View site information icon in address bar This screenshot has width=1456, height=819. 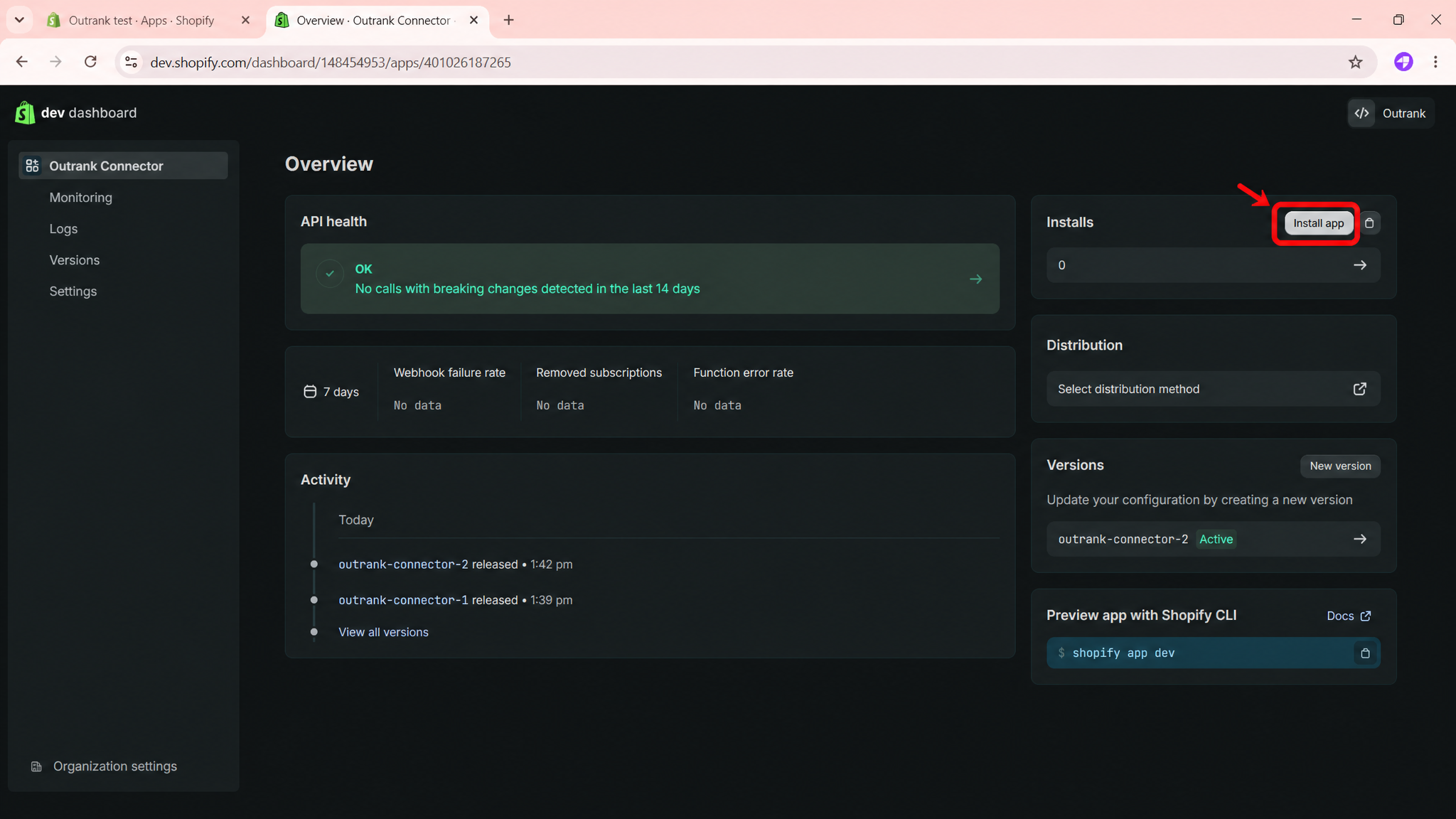pos(131,63)
